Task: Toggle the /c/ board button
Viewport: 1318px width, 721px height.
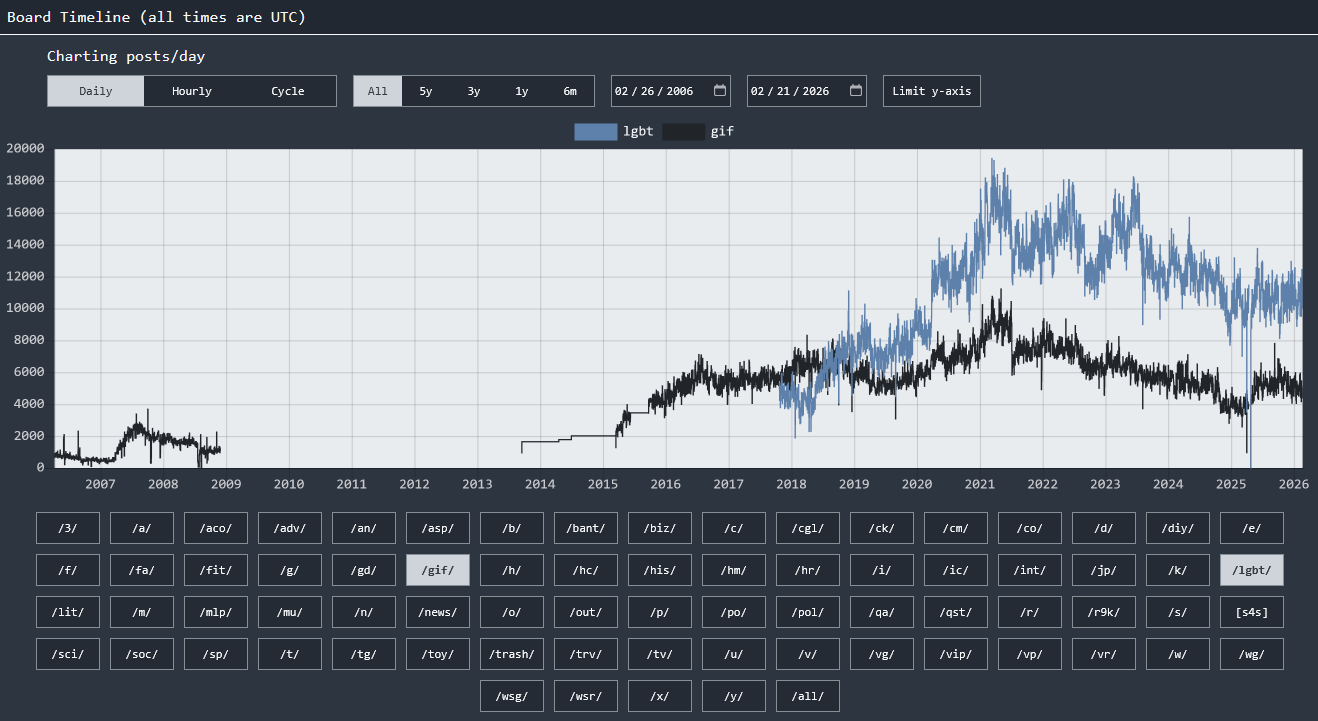Action: (734, 528)
